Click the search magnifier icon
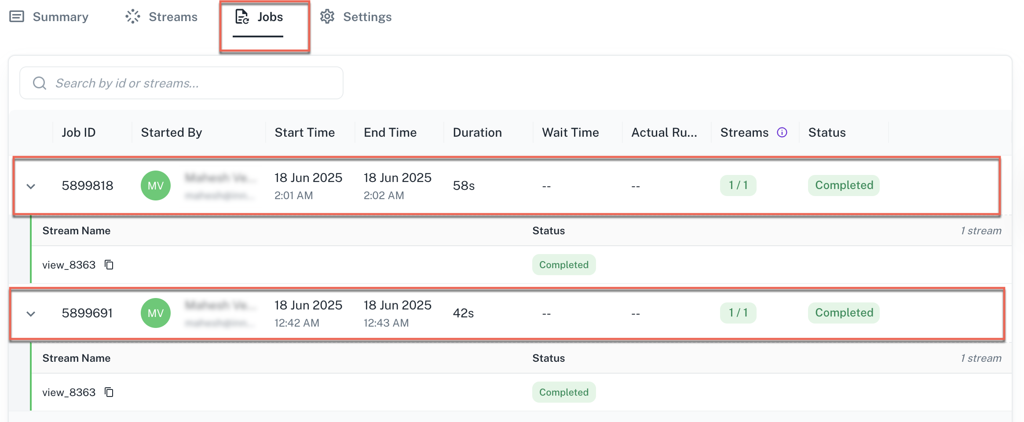The width and height of the screenshot is (1024, 422). (40, 83)
